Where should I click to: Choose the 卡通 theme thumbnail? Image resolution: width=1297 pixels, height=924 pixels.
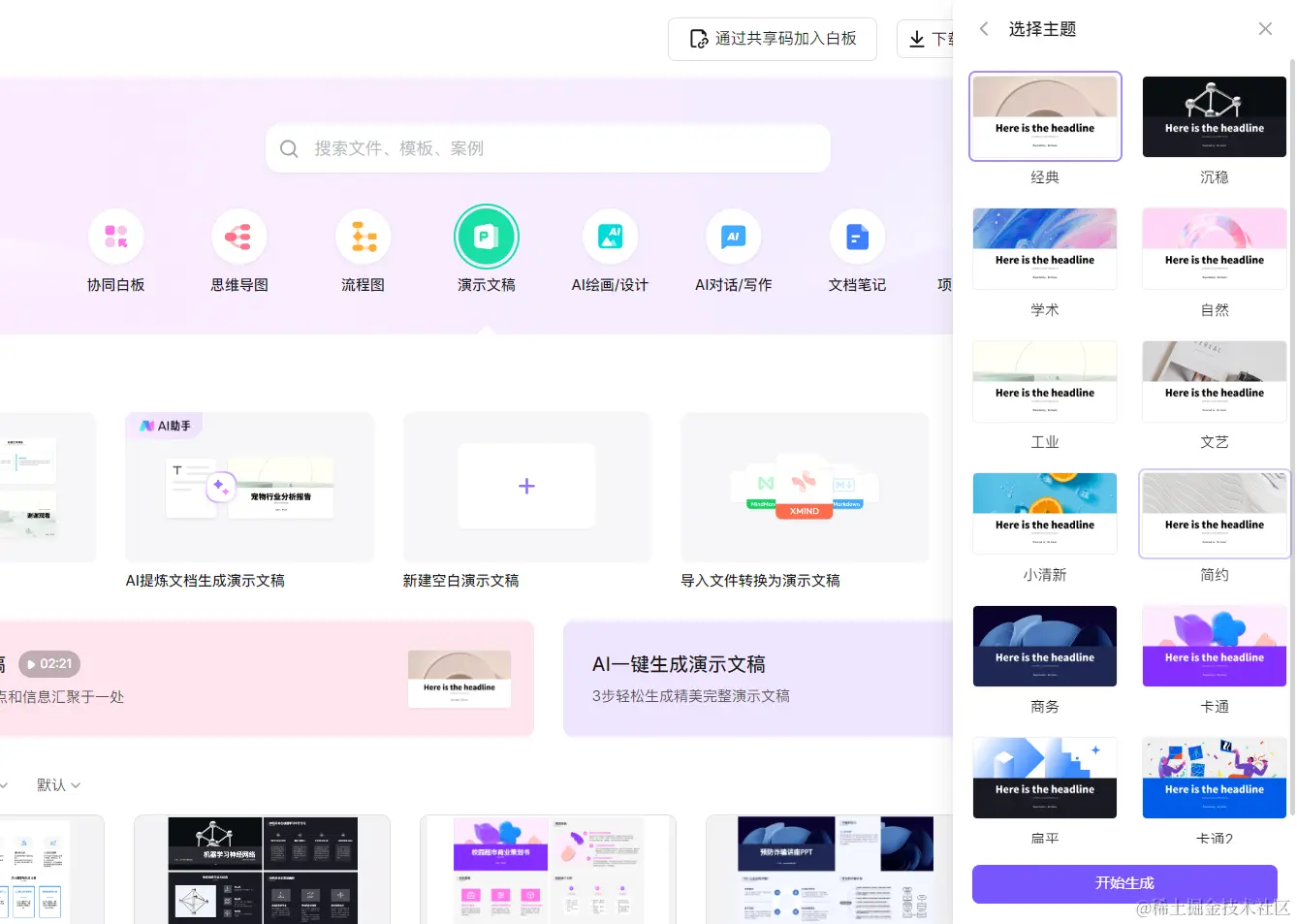pos(1215,646)
